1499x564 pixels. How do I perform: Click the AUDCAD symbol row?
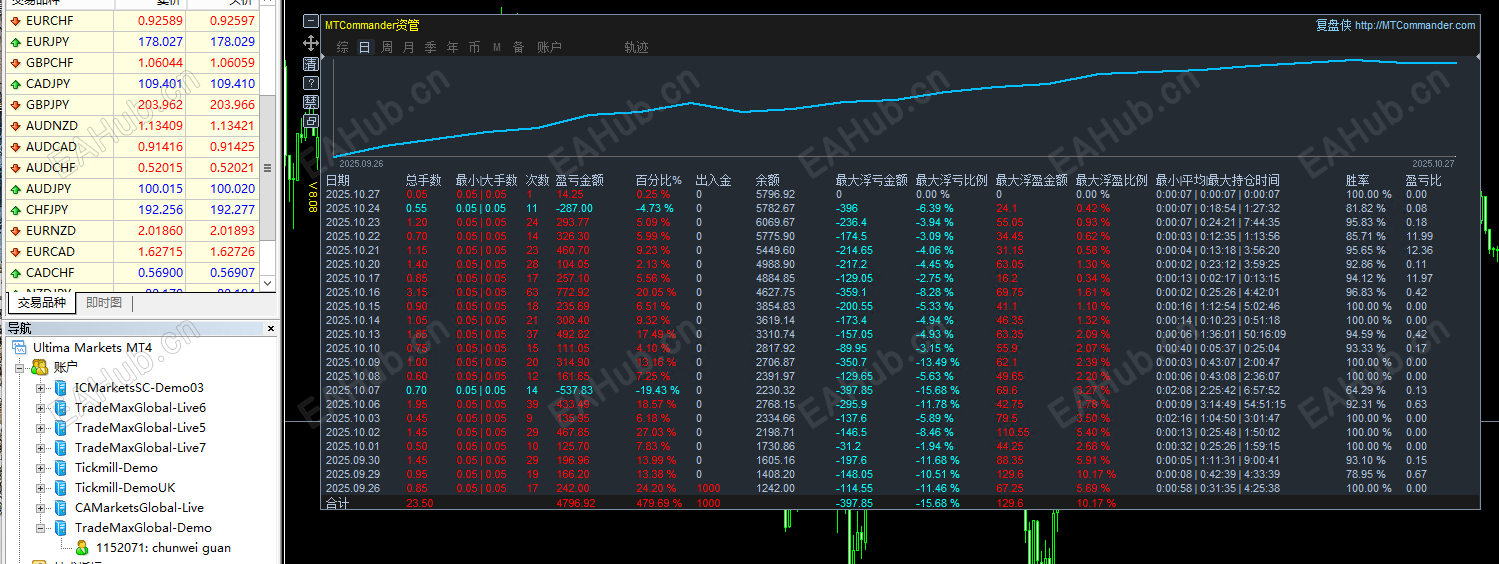click(130, 147)
